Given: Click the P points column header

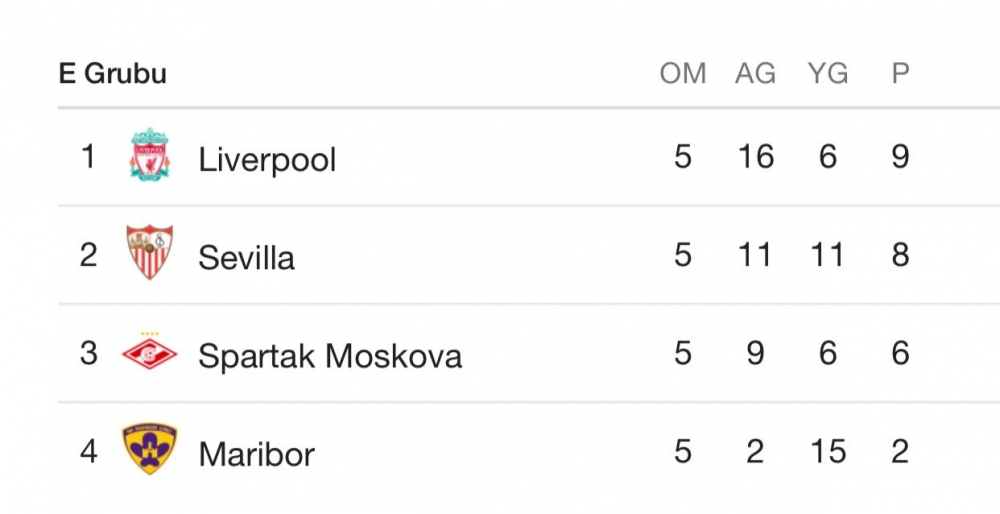Looking at the screenshot, I should coord(900,74).
